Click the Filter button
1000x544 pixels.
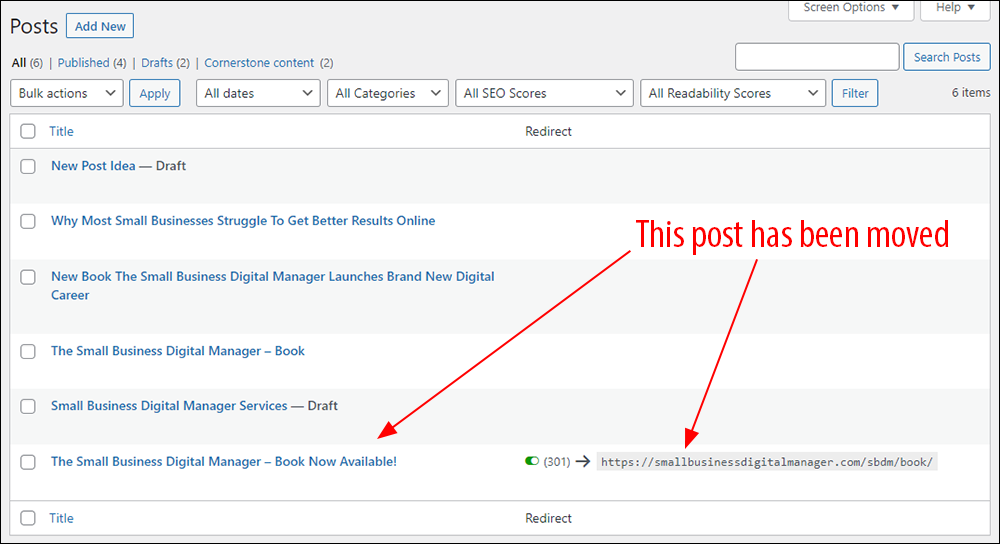click(855, 93)
